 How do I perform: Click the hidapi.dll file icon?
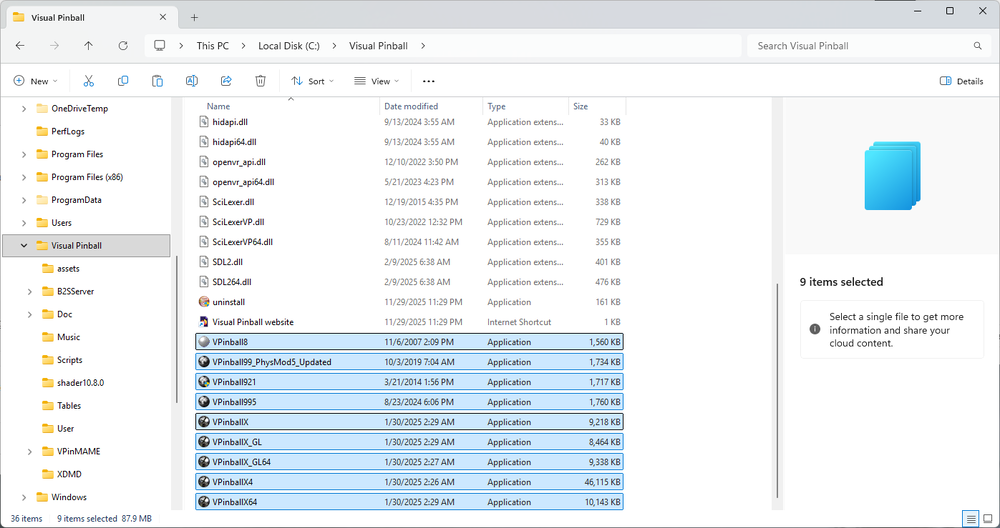click(204, 122)
